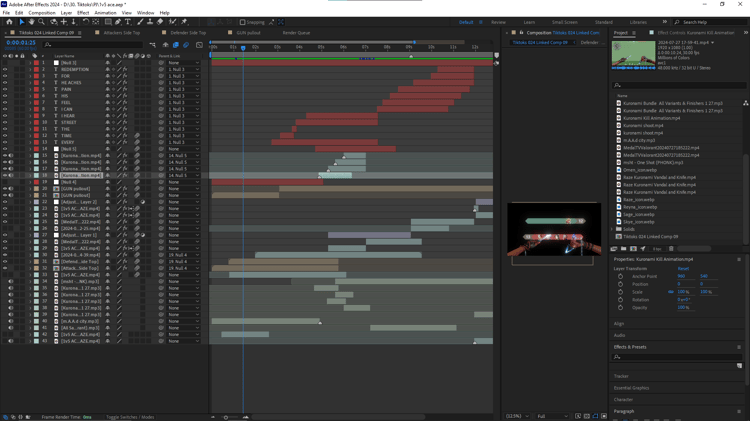Mute audio of layer 15
This screenshot has height=421, width=750.
[x=11, y=155]
